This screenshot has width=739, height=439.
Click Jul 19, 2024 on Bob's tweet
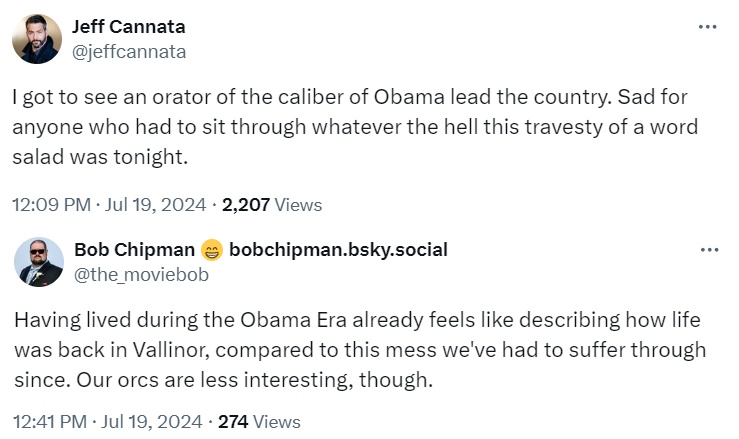pos(154,421)
